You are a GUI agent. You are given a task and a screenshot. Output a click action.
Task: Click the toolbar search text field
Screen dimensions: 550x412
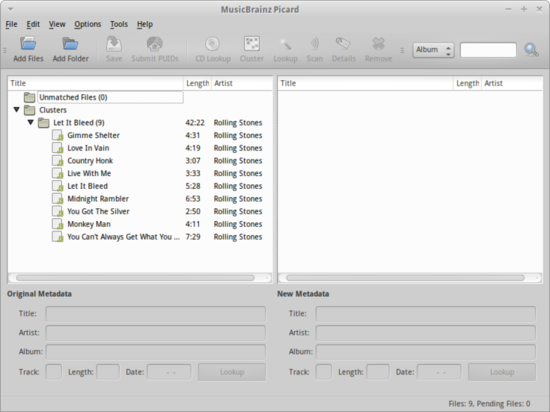click(x=488, y=50)
